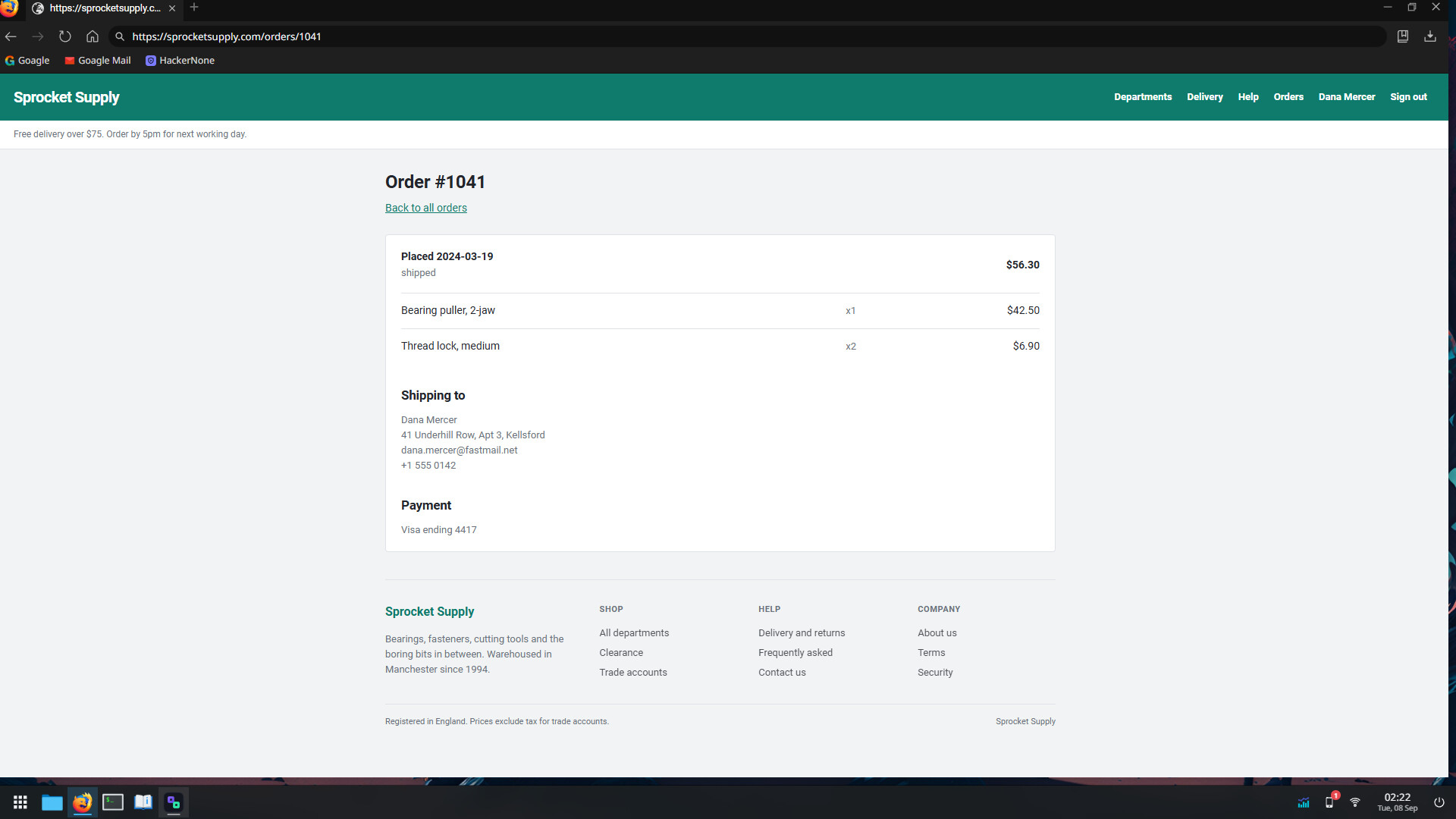
Task: Open the applications grid in taskbar
Action: tap(20, 802)
